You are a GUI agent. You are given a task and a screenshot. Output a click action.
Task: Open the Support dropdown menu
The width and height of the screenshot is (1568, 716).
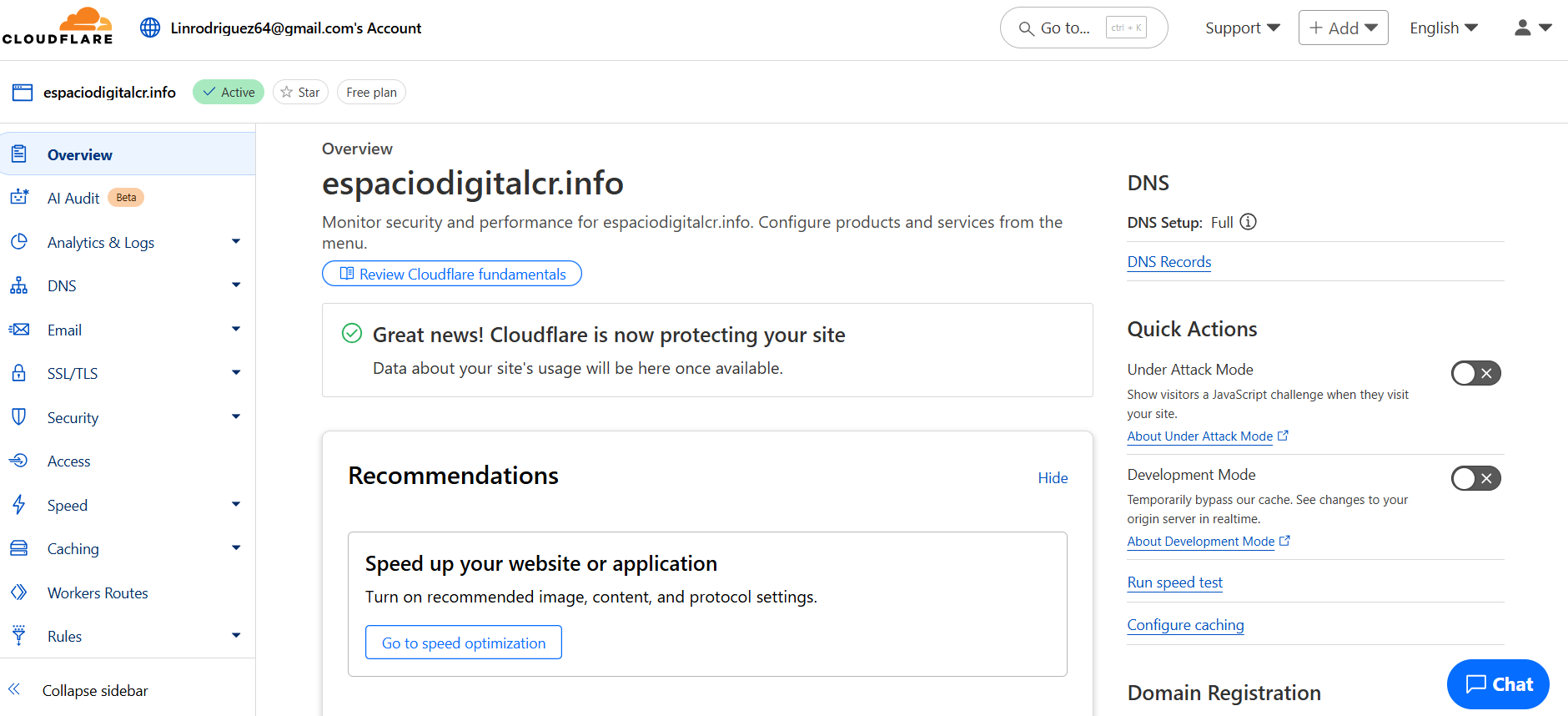1242,28
